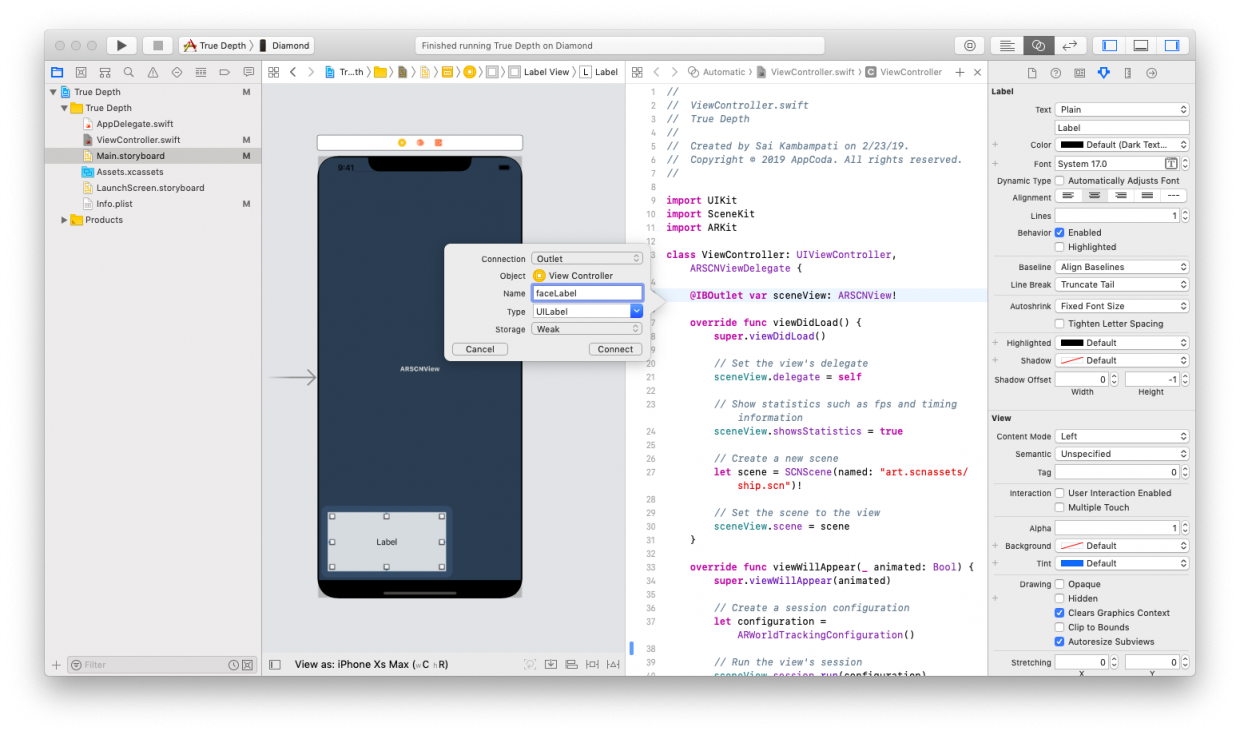Open the Find navigator
The width and height of the screenshot is (1240, 735).
pos(128,72)
